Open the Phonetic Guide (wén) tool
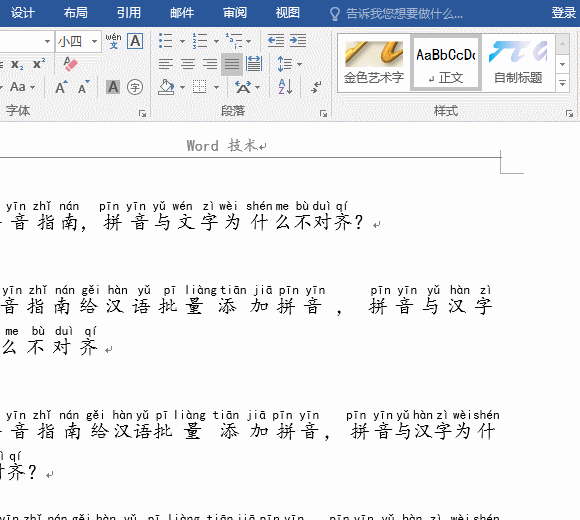Screen dimensions: 580x520 tap(113, 41)
